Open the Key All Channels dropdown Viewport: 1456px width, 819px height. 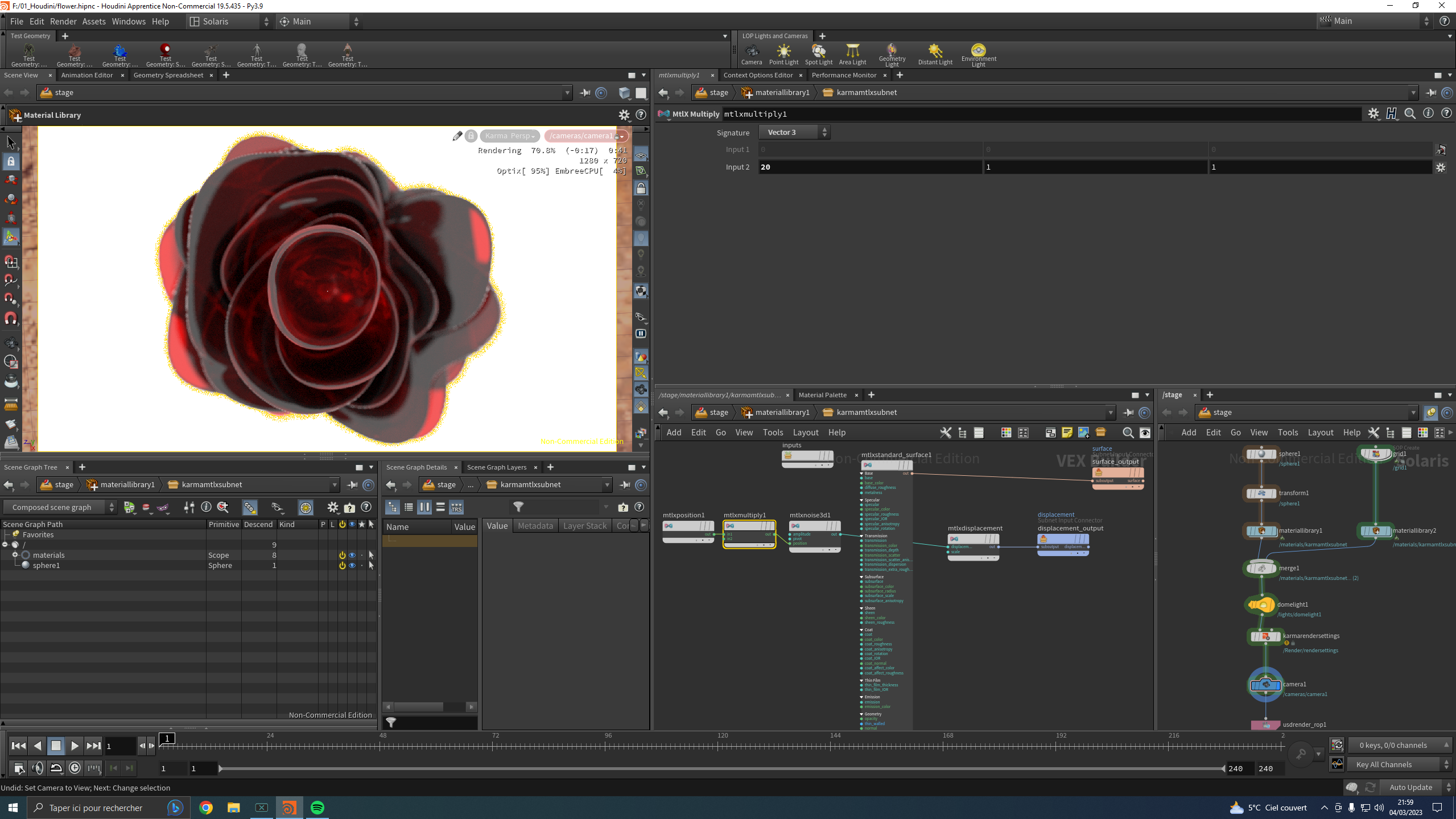pos(1399,765)
